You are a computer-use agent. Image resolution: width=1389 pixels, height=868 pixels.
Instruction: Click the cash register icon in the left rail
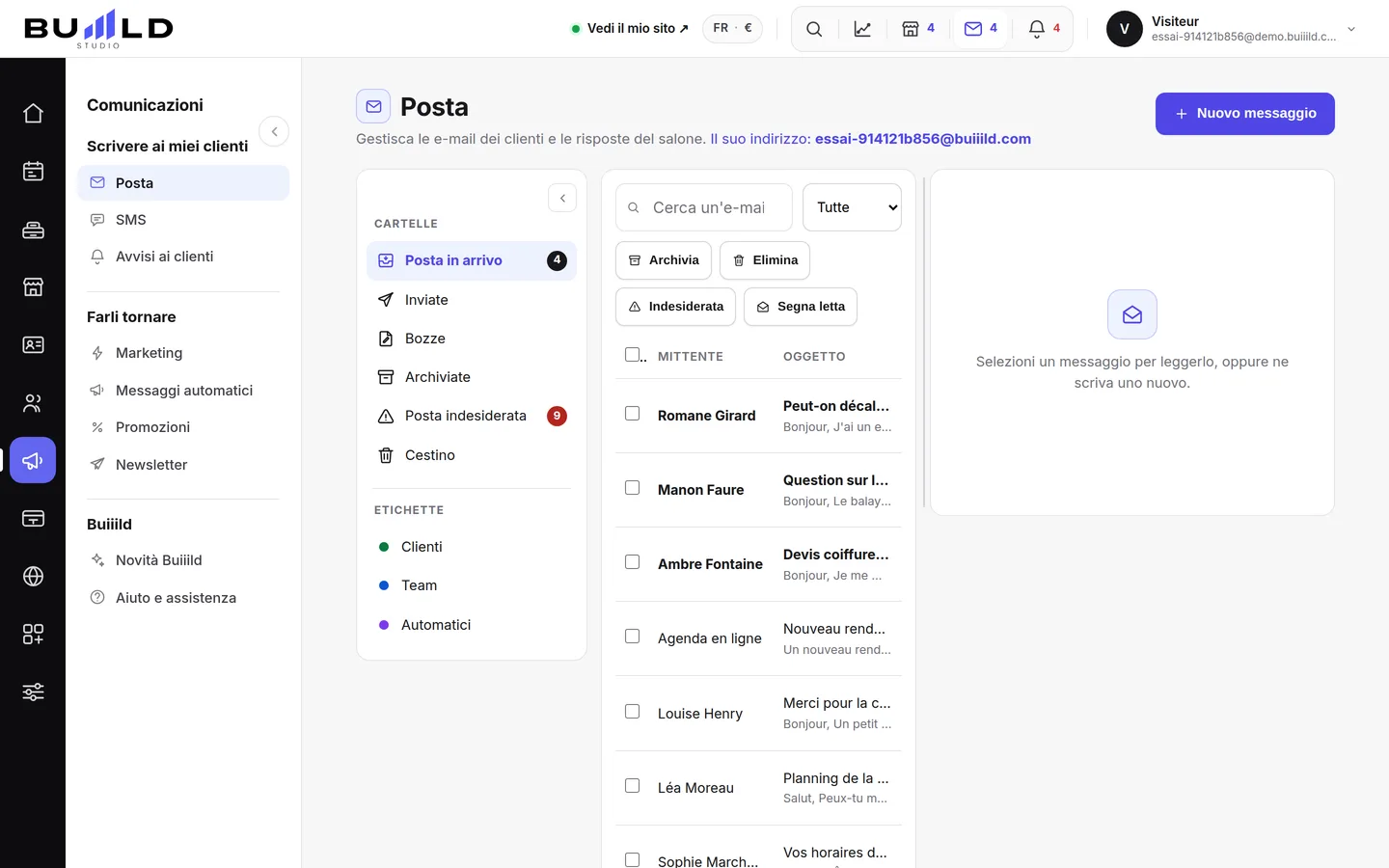pyautogui.click(x=33, y=229)
